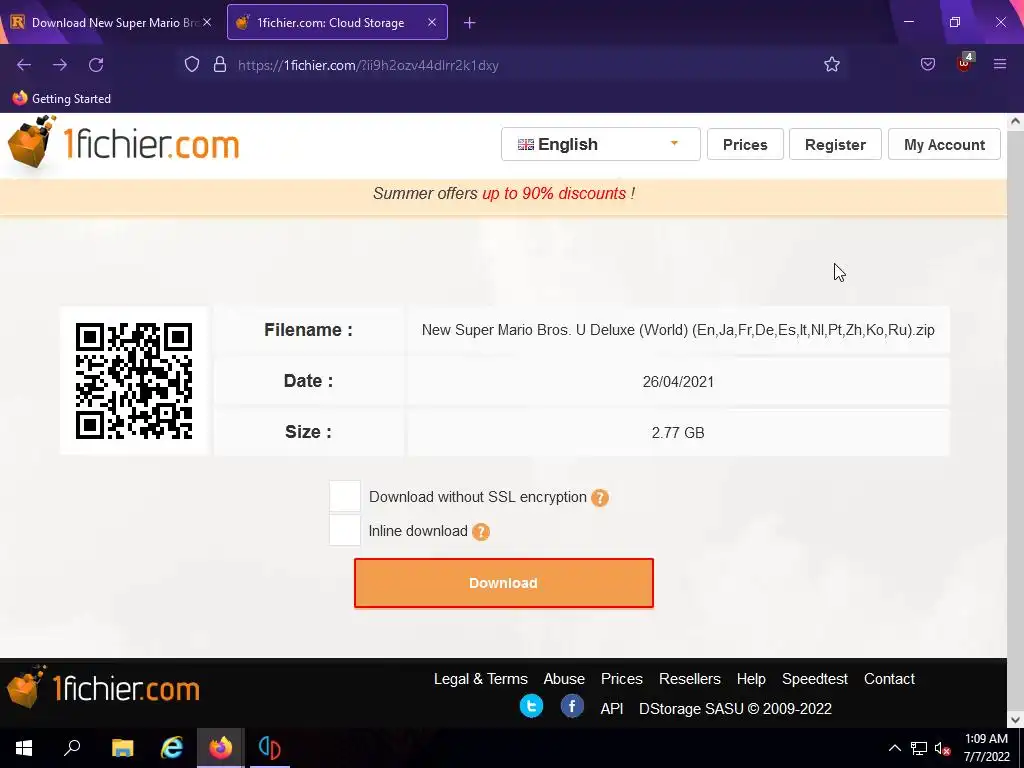The height and width of the screenshot is (768, 1024).
Task: Open the uBlock extension icon
Action: pyautogui.click(x=965, y=63)
